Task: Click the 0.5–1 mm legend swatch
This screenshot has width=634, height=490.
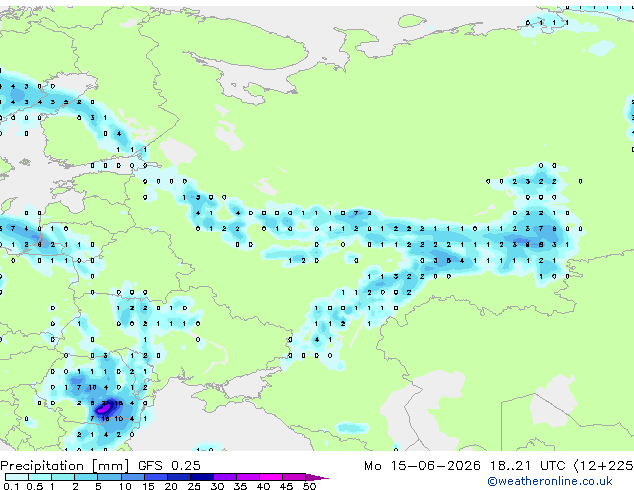Action: pos(40,477)
